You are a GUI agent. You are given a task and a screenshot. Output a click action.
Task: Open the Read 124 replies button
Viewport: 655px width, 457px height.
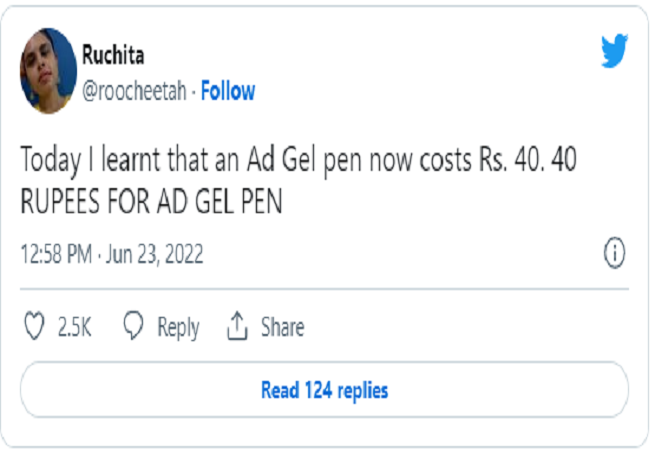point(325,390)
